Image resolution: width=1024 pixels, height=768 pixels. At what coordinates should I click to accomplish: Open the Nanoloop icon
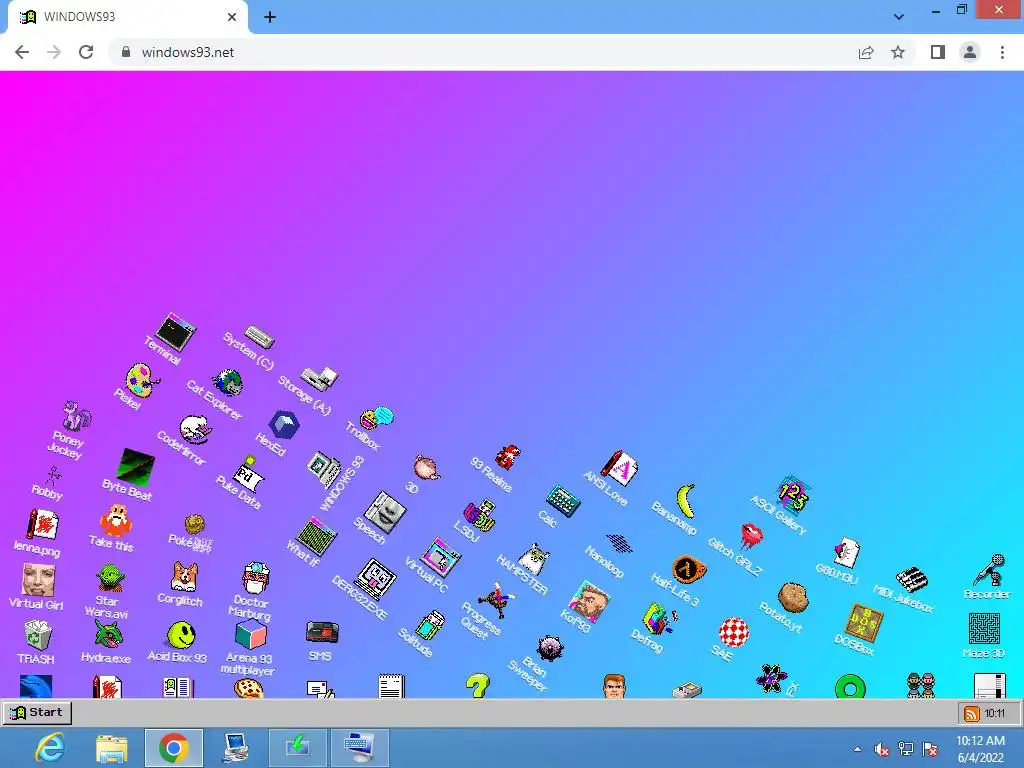618,543
